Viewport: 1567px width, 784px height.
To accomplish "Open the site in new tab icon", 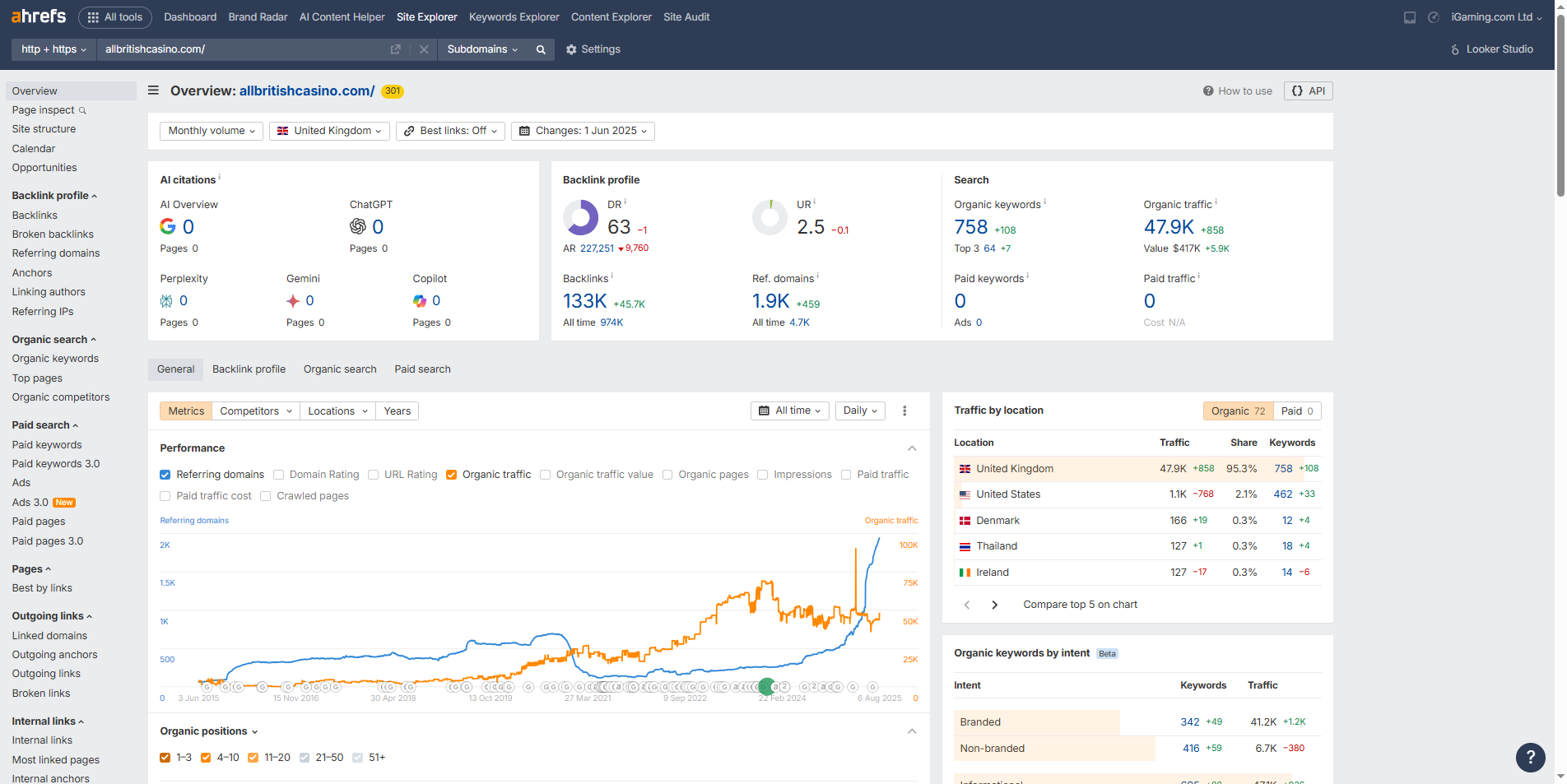I will (395, 49).
